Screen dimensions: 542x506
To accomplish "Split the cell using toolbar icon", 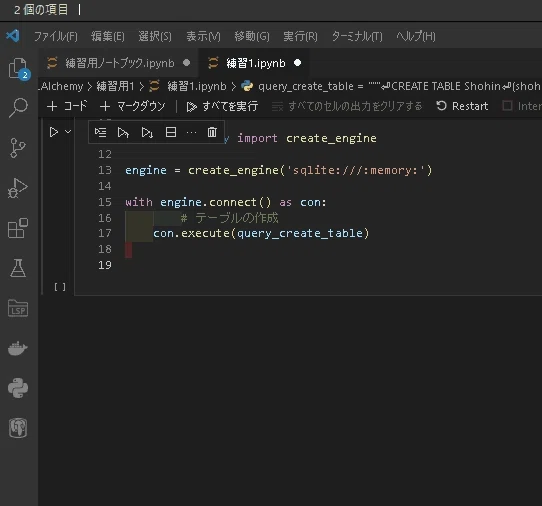I will tap(171, 132).
